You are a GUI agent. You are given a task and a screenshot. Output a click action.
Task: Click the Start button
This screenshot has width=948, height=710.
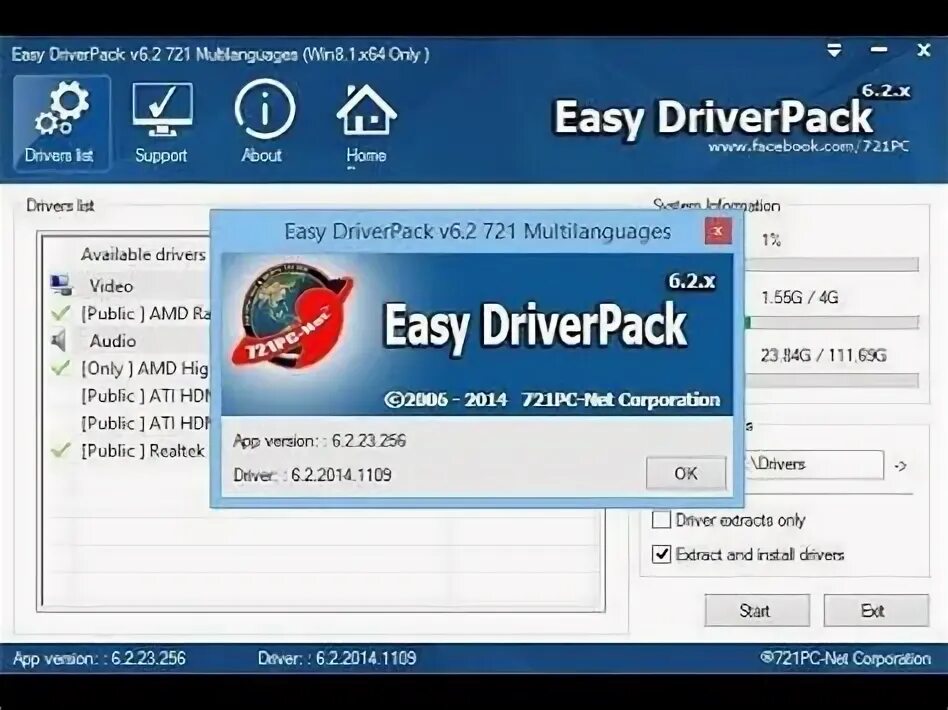[x=756, y=610]
